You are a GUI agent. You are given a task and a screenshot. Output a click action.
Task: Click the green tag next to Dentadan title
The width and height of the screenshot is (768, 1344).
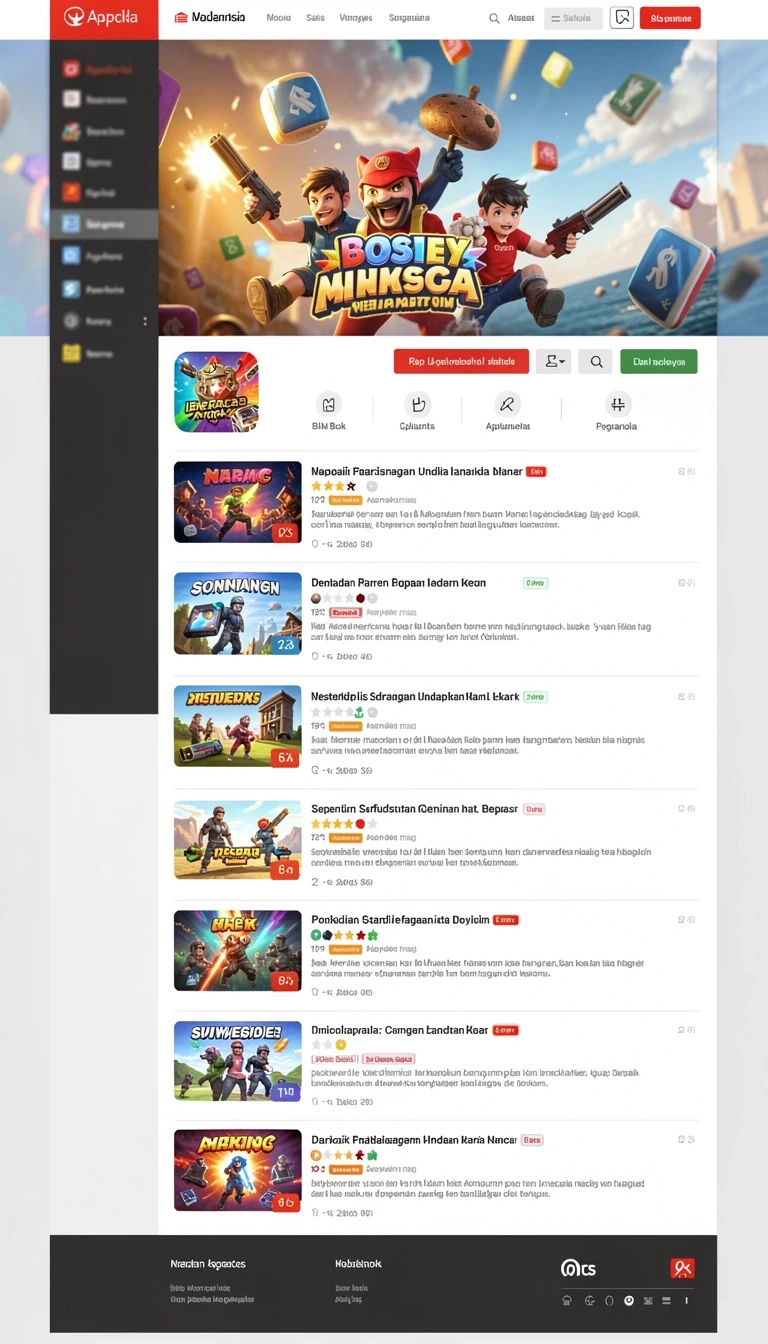536,582
